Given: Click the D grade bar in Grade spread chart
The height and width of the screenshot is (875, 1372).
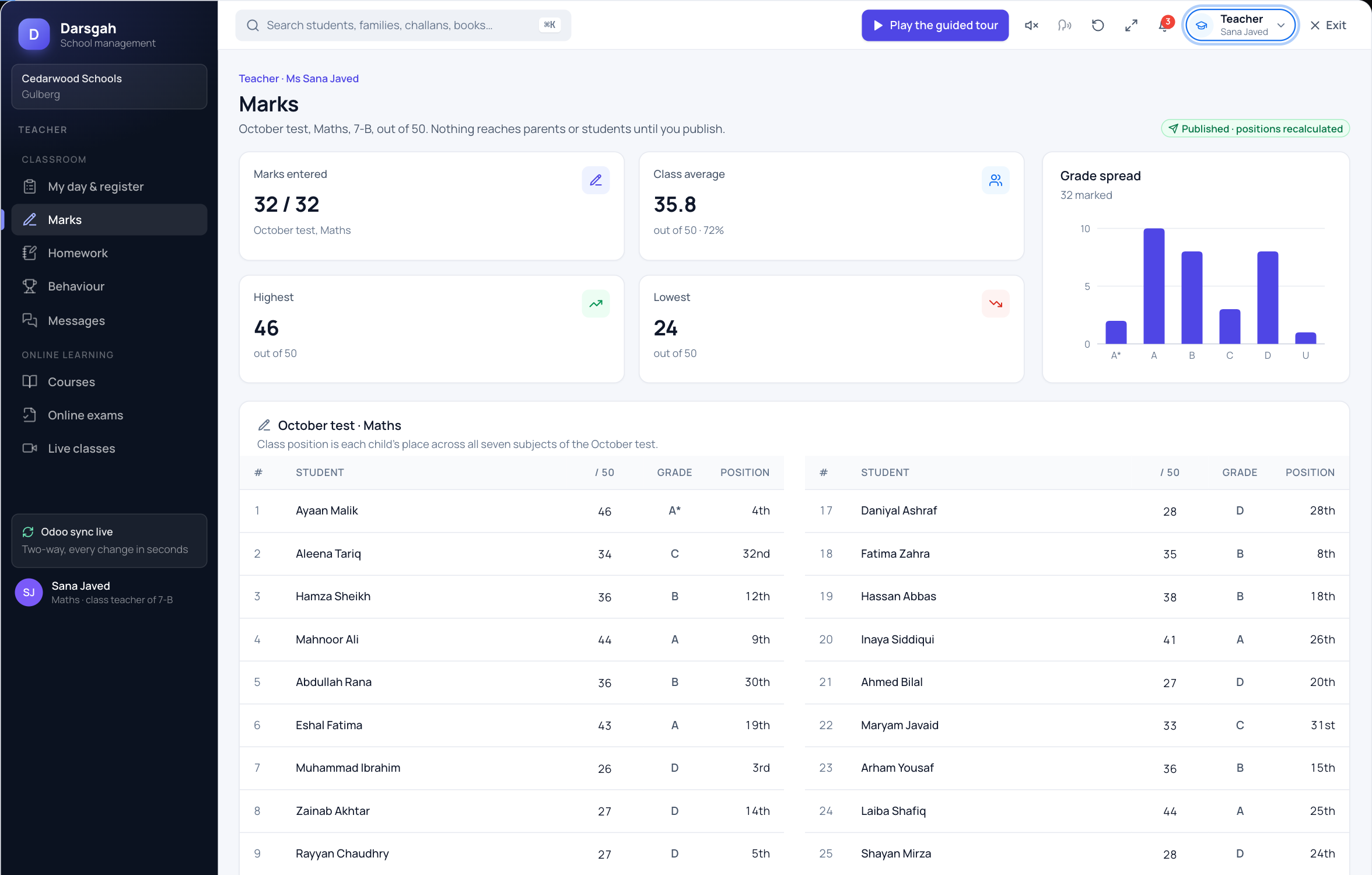Looking at the screenshot, I should click(1268, 298).
